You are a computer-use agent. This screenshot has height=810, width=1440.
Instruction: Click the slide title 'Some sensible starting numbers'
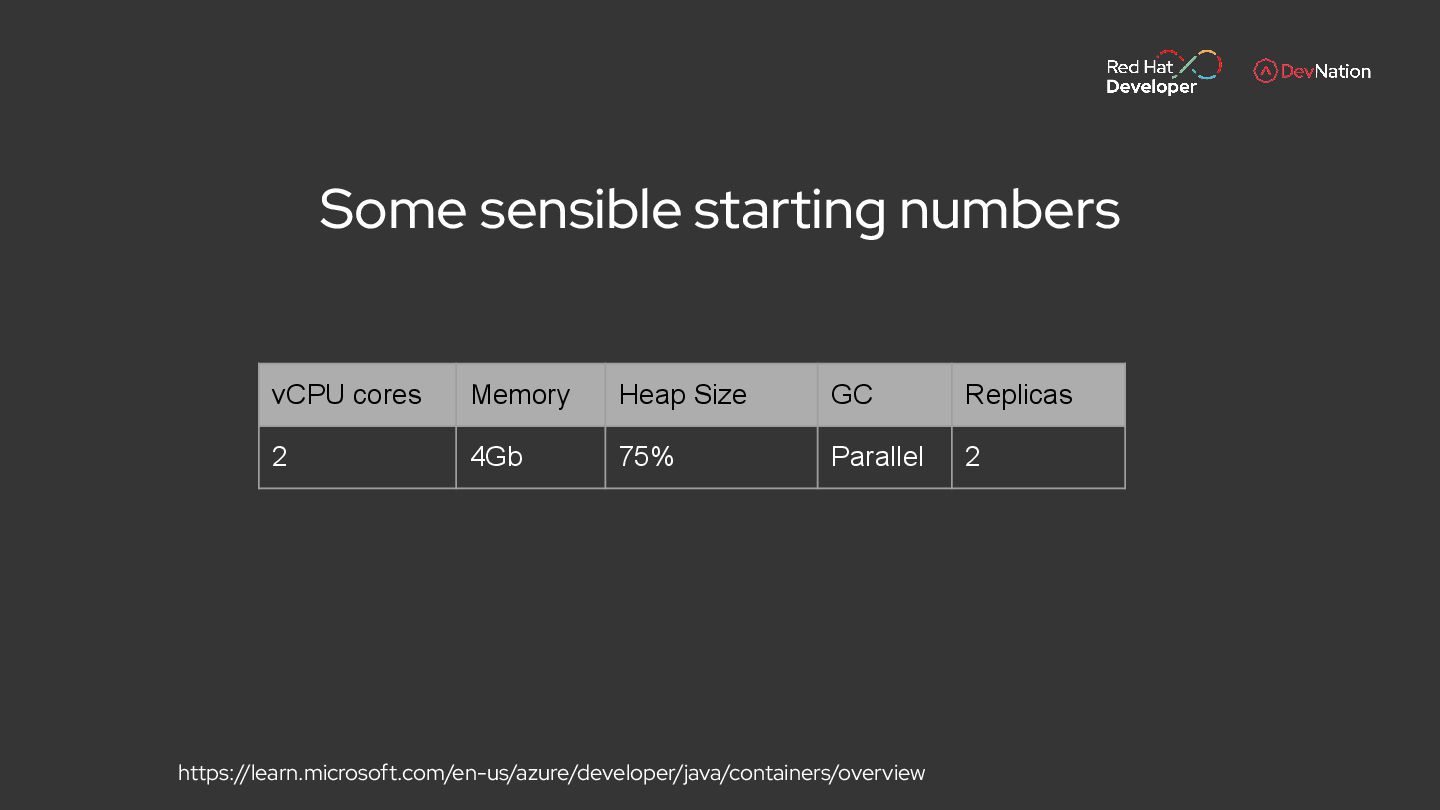click(x=719, y=209)
